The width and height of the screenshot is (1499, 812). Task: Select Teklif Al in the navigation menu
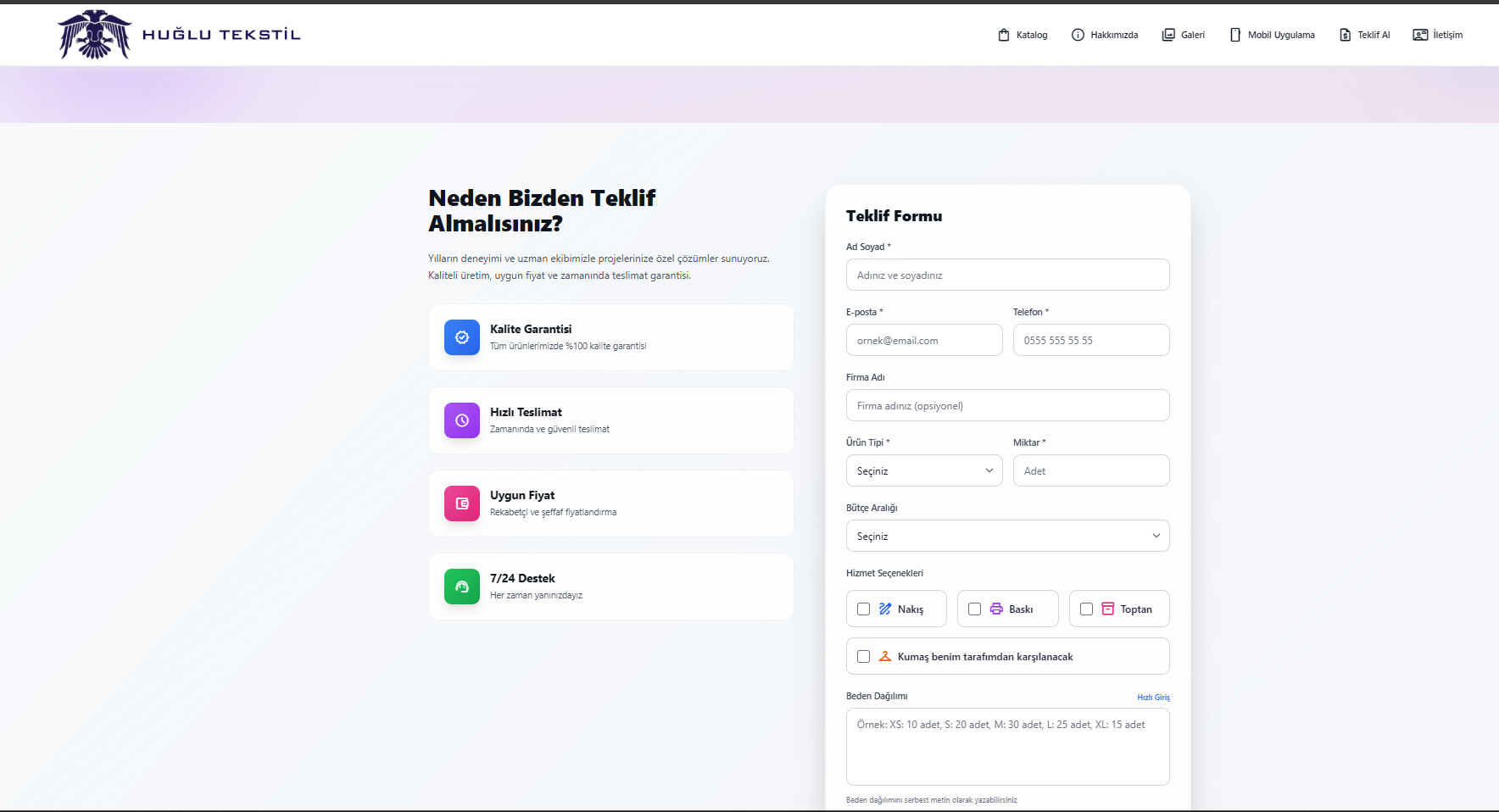pyautogui.click(x=1365, y=35)
